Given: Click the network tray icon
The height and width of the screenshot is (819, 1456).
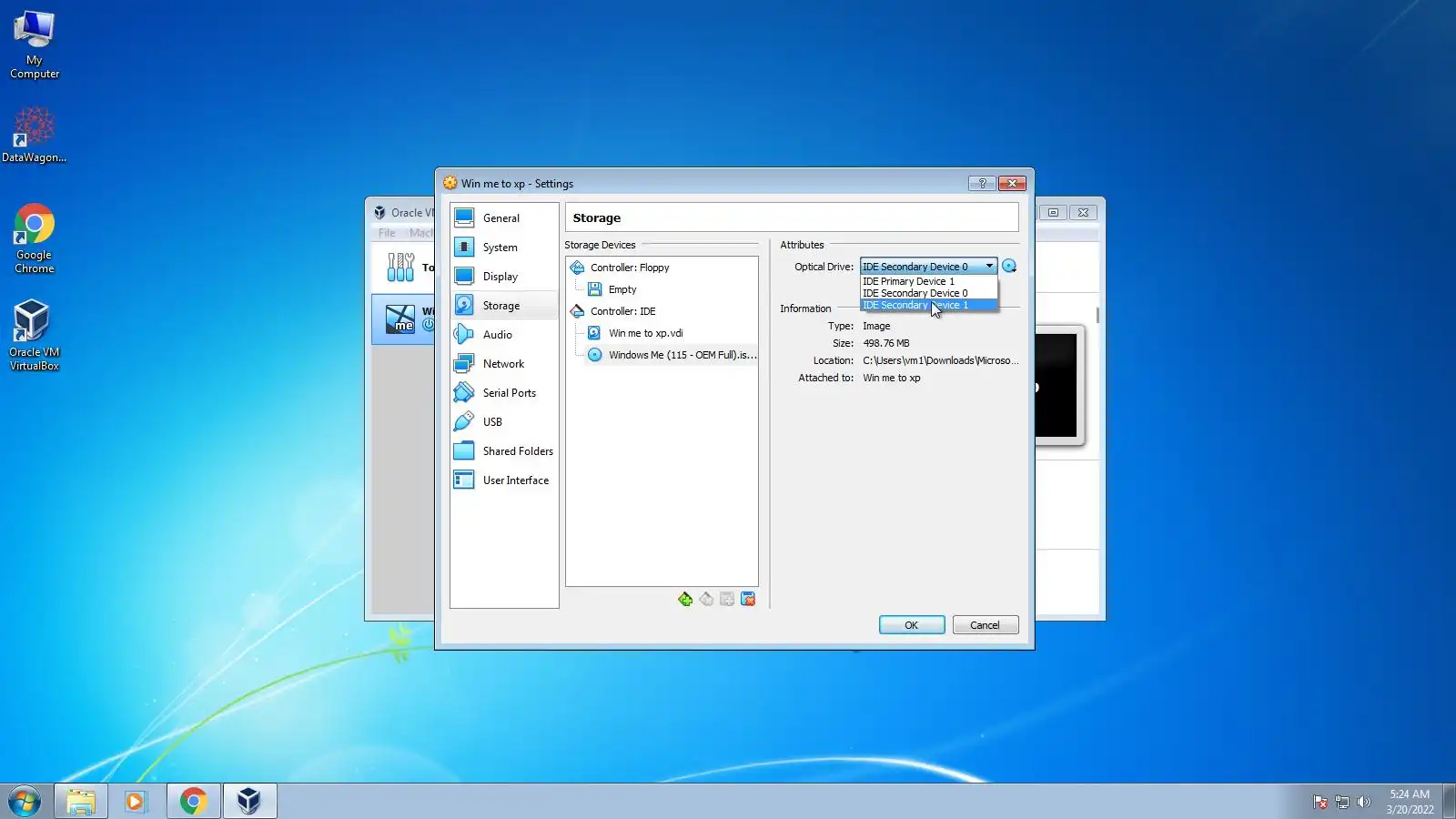Looking at the screenshot, I should [1342, 802].
